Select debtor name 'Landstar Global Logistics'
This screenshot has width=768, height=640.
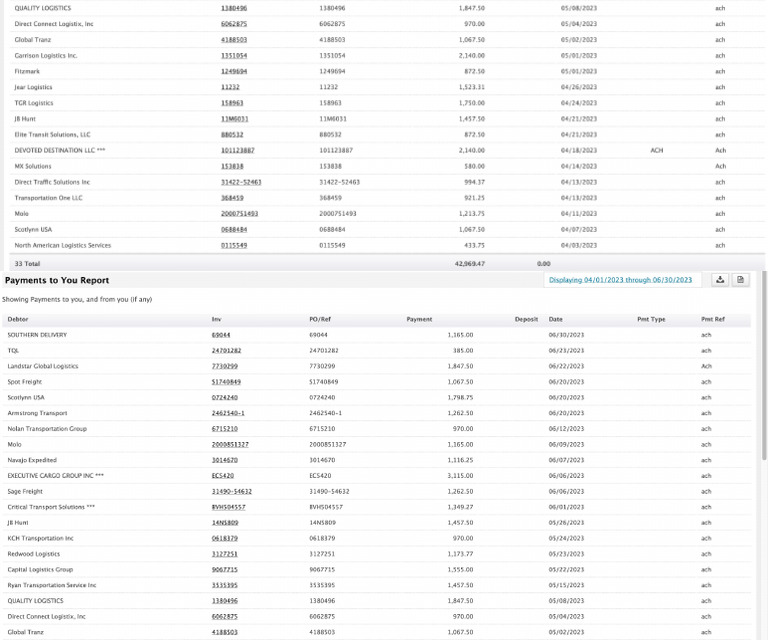[43, 366]
